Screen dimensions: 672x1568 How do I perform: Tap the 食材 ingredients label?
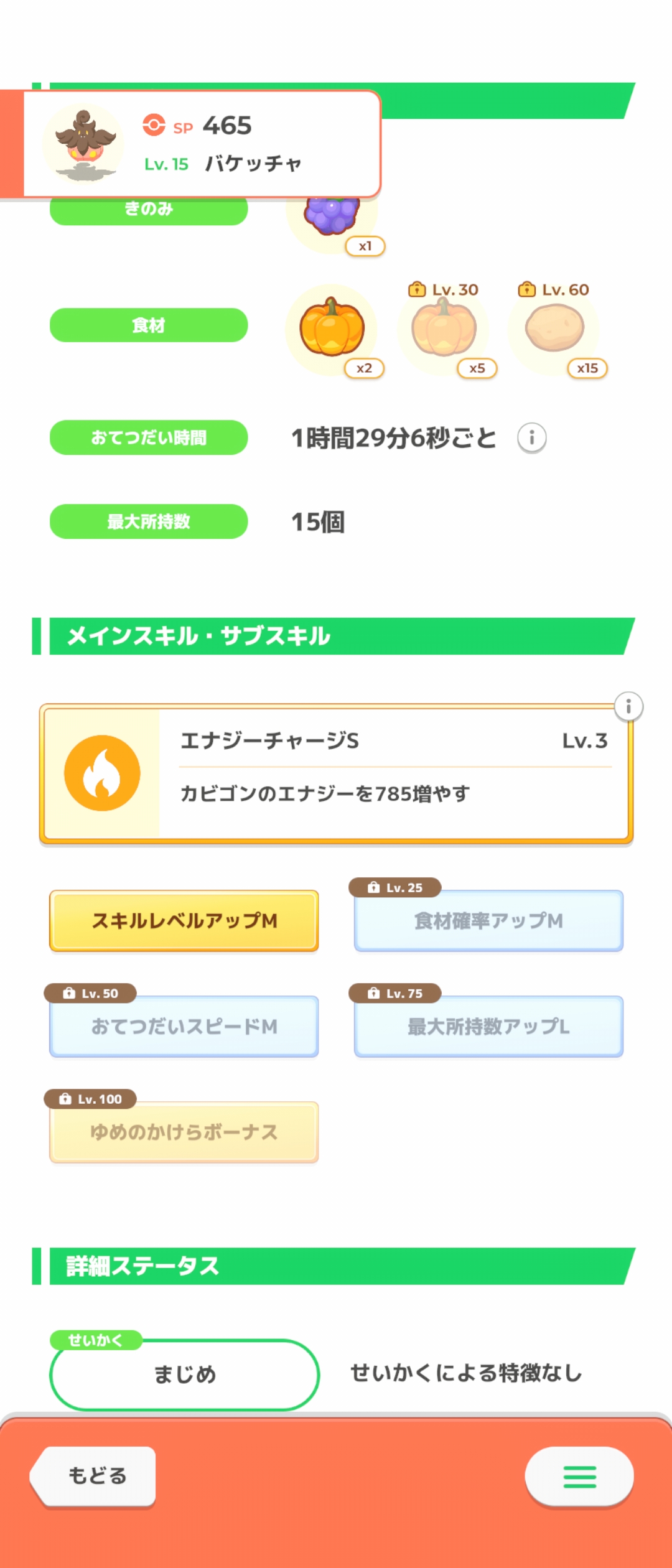[x=149, y=325]
